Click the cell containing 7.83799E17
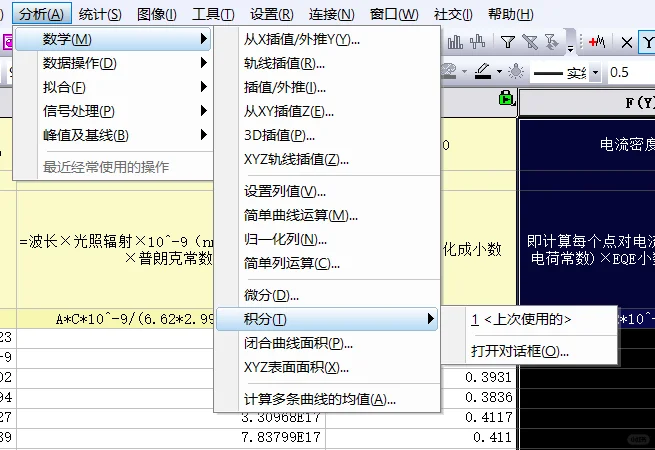The image size is (655, 450). (x=171, y=437)
